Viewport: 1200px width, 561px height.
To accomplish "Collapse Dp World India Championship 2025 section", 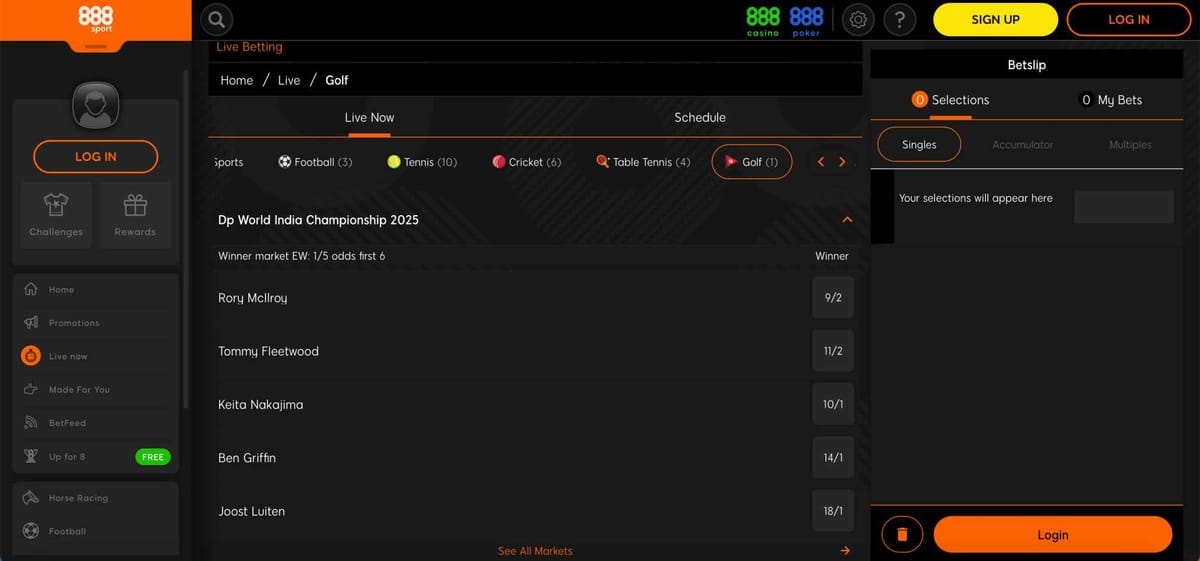I will 847,220.
